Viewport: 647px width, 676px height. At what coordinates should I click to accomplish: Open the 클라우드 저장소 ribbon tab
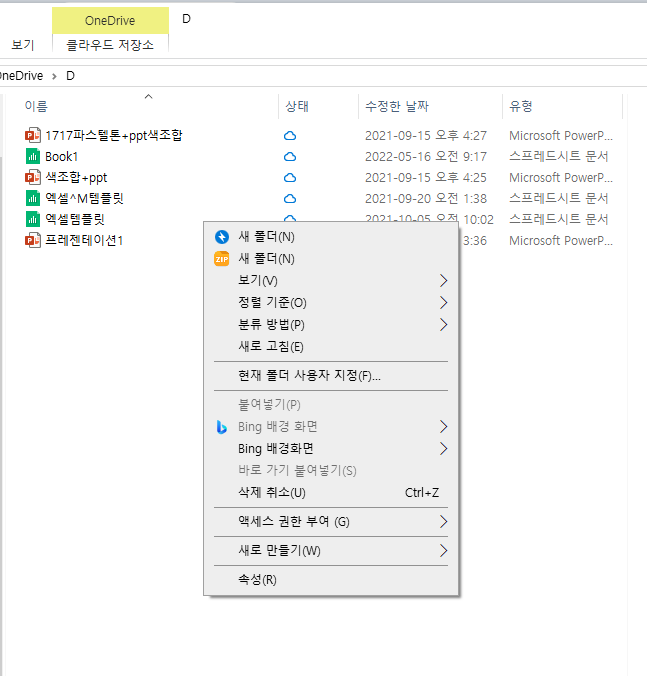[x=110, y=44]
